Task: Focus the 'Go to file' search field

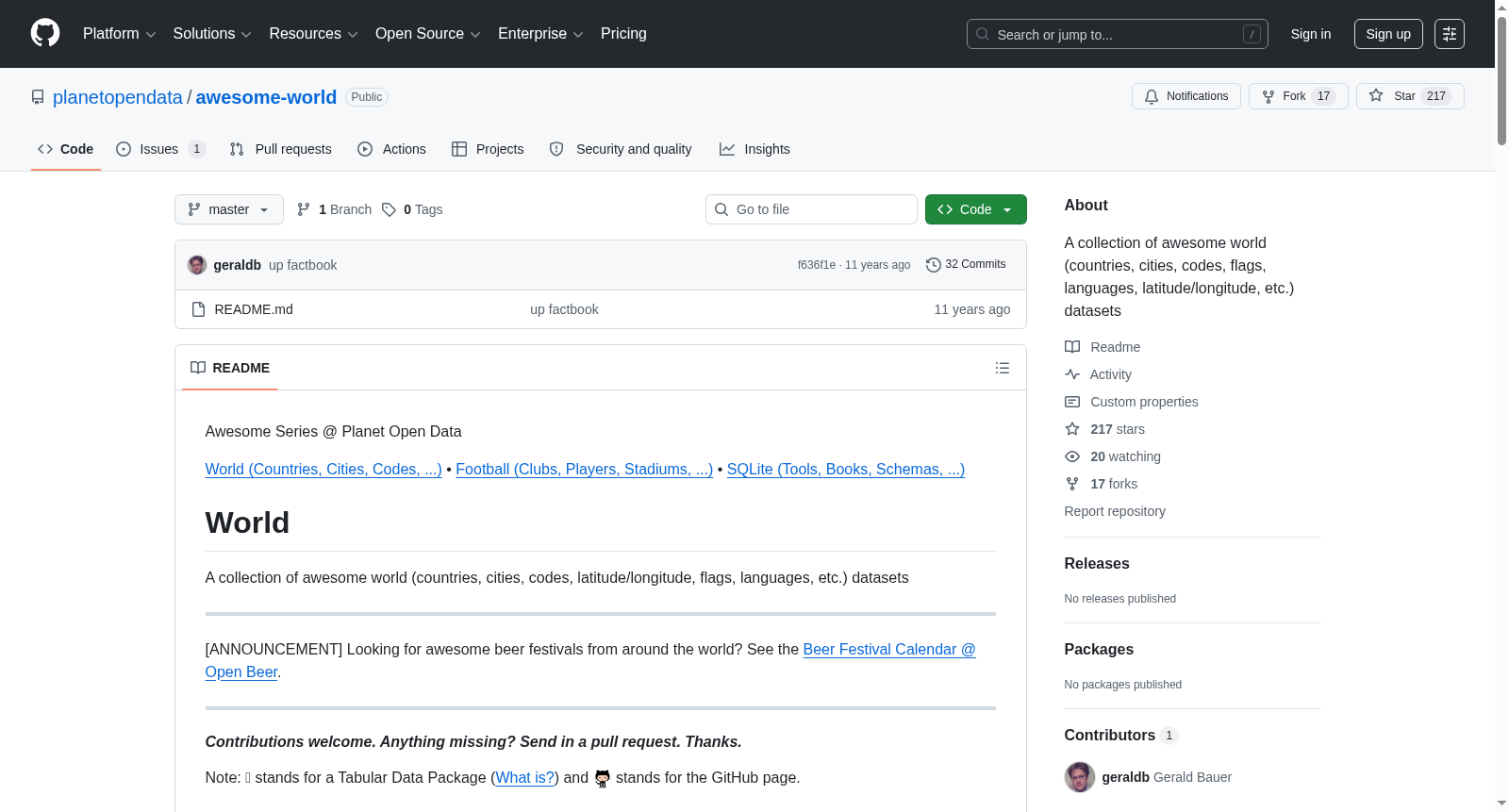Action: pyautogui.click(x=811, y=209)
